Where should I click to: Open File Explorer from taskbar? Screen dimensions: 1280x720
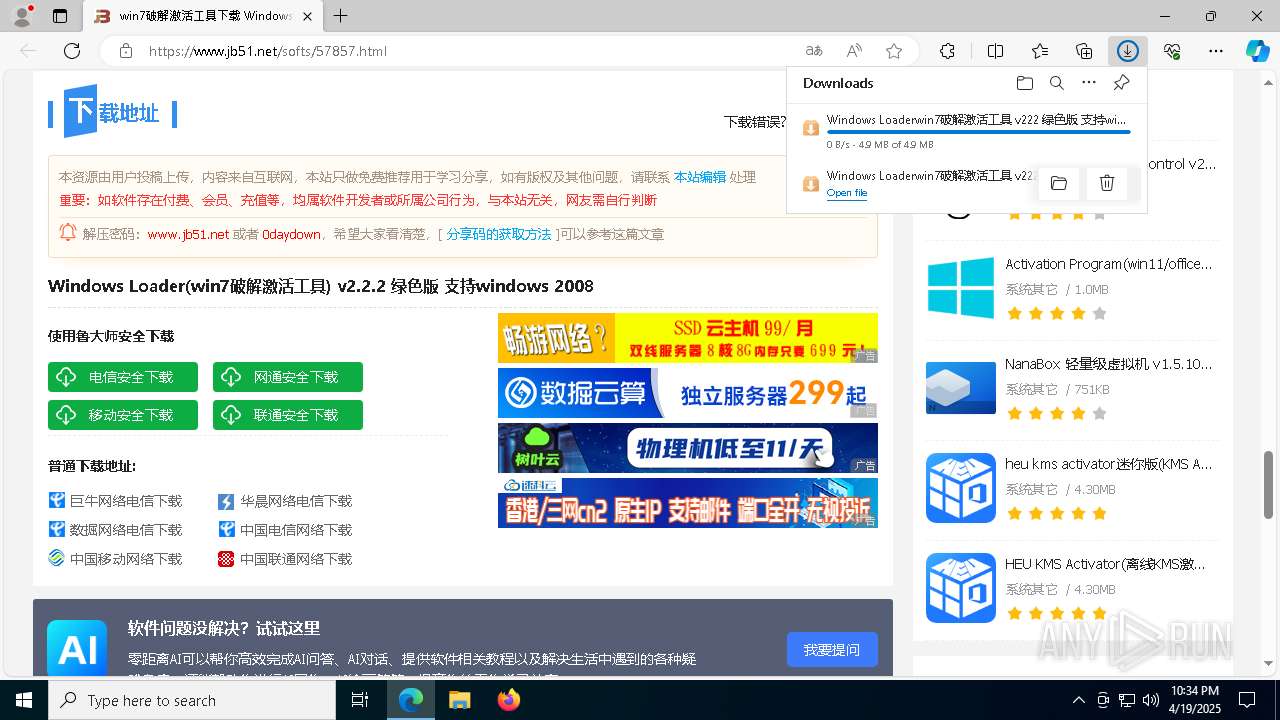(x=459, y=700)
